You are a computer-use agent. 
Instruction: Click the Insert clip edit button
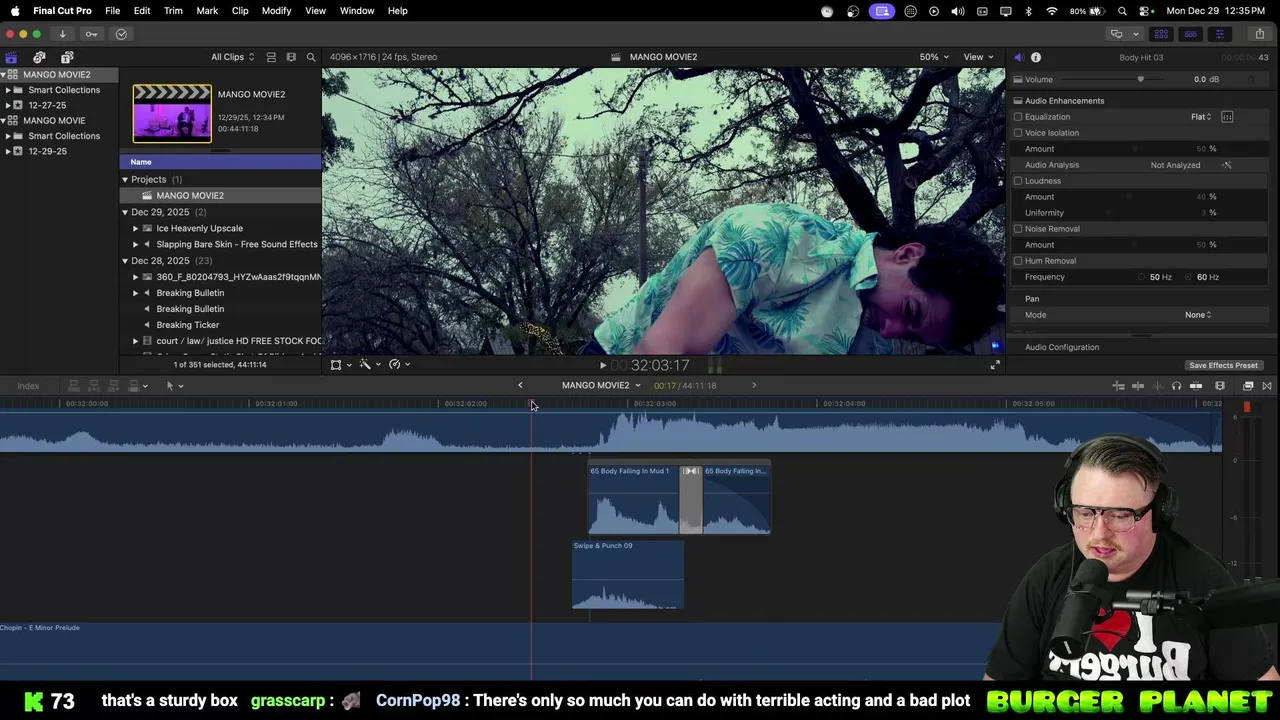click(x=94, y=386)
